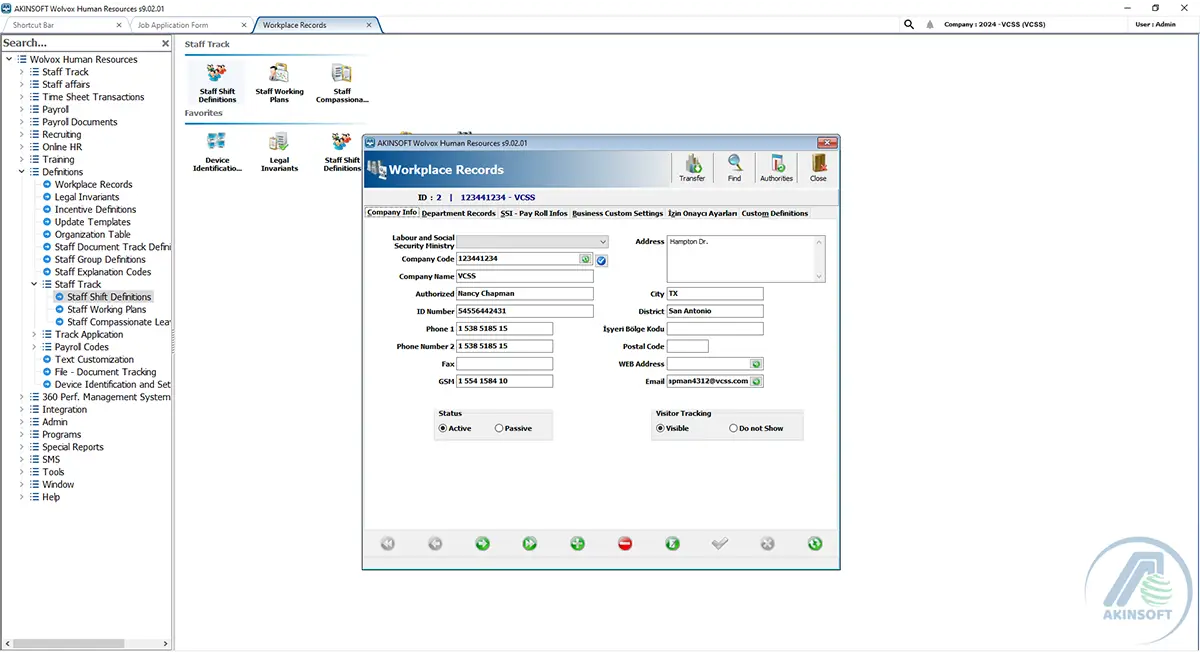The image size is (1200, 653).
Task: Click the Find magnifier icon
Action: 734,168
